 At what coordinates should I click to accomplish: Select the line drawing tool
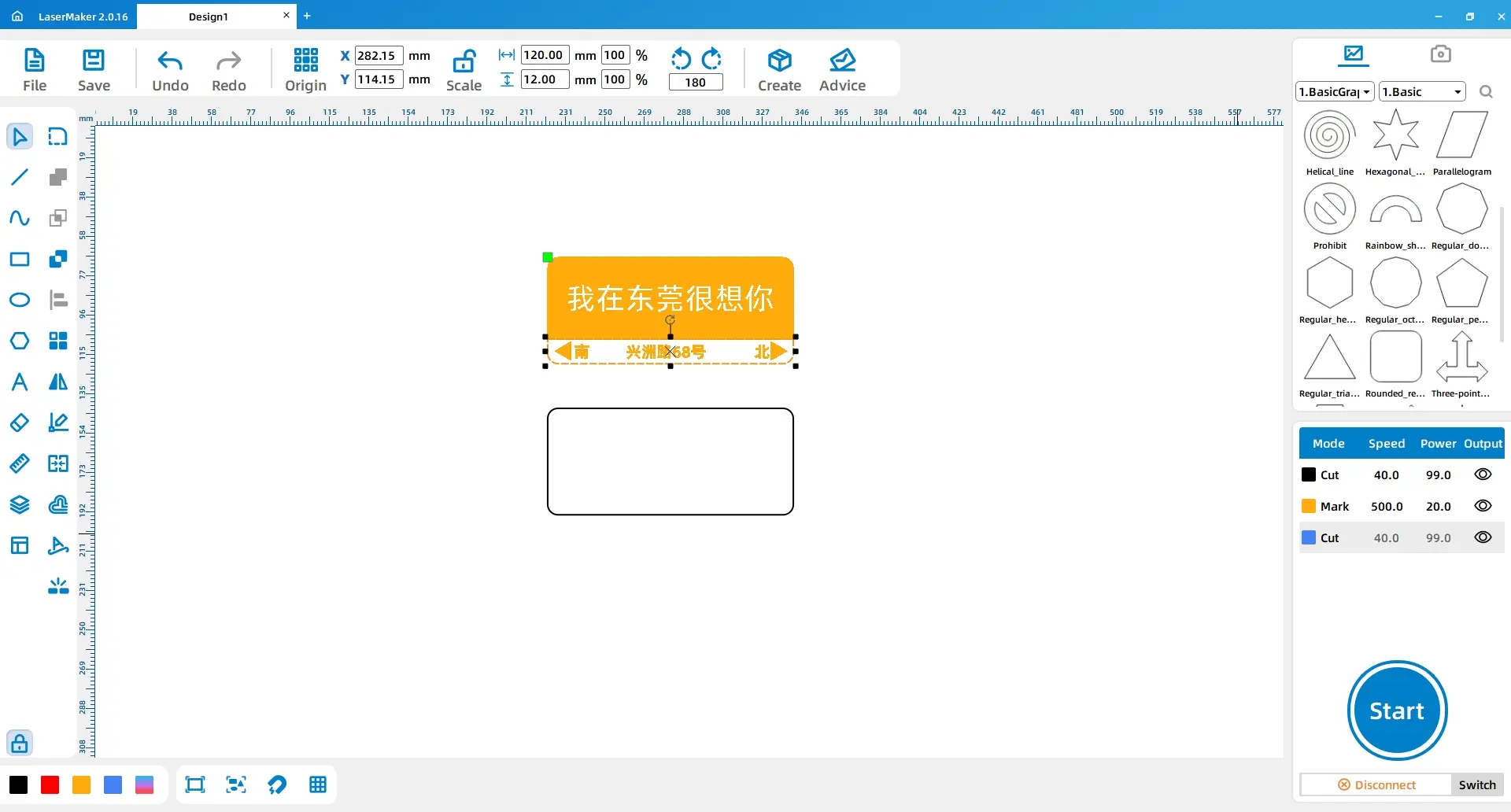tap(20, 177)
